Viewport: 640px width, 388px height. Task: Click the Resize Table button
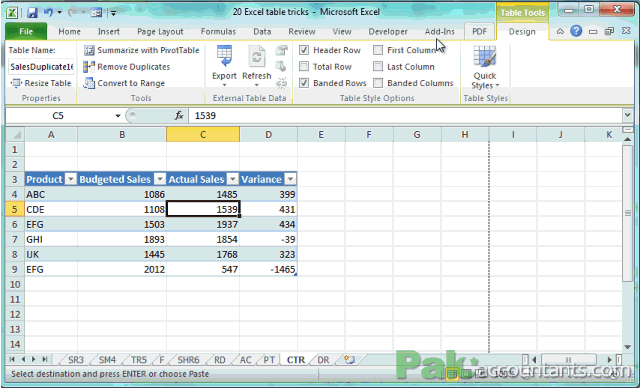[41, 83]
